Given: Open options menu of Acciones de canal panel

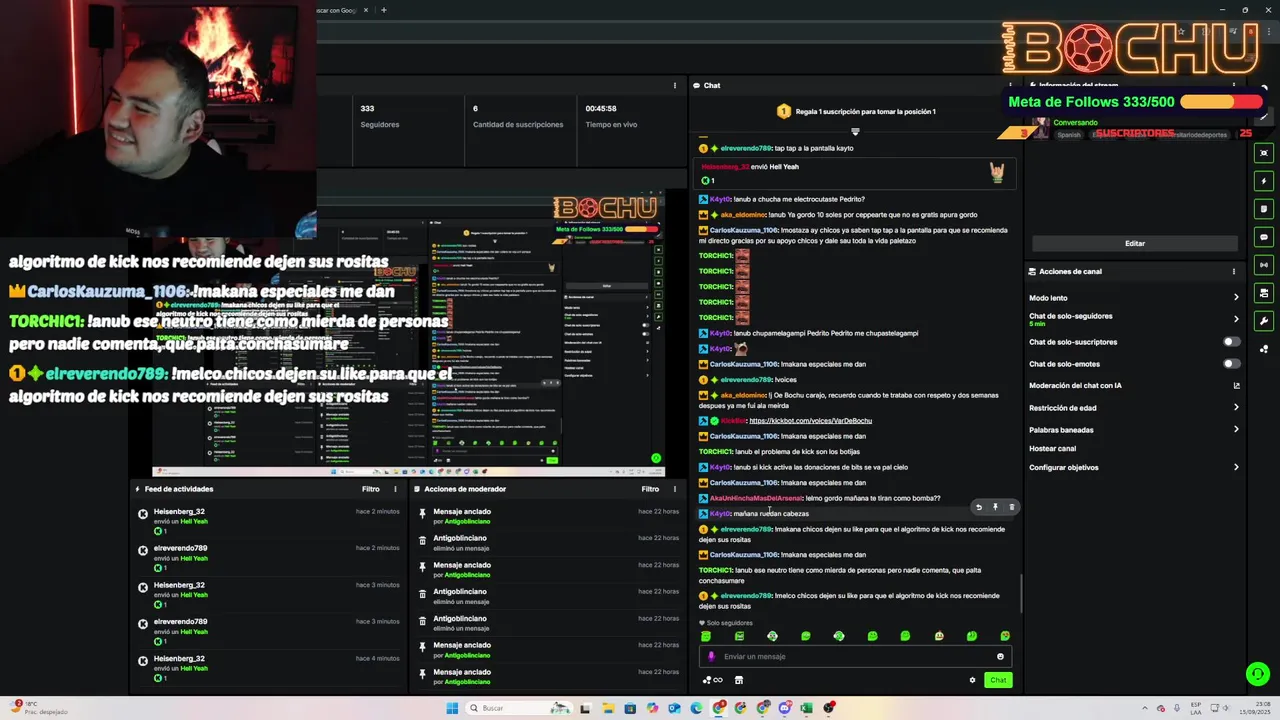Looking at the screenshot, I should 1234,271.
